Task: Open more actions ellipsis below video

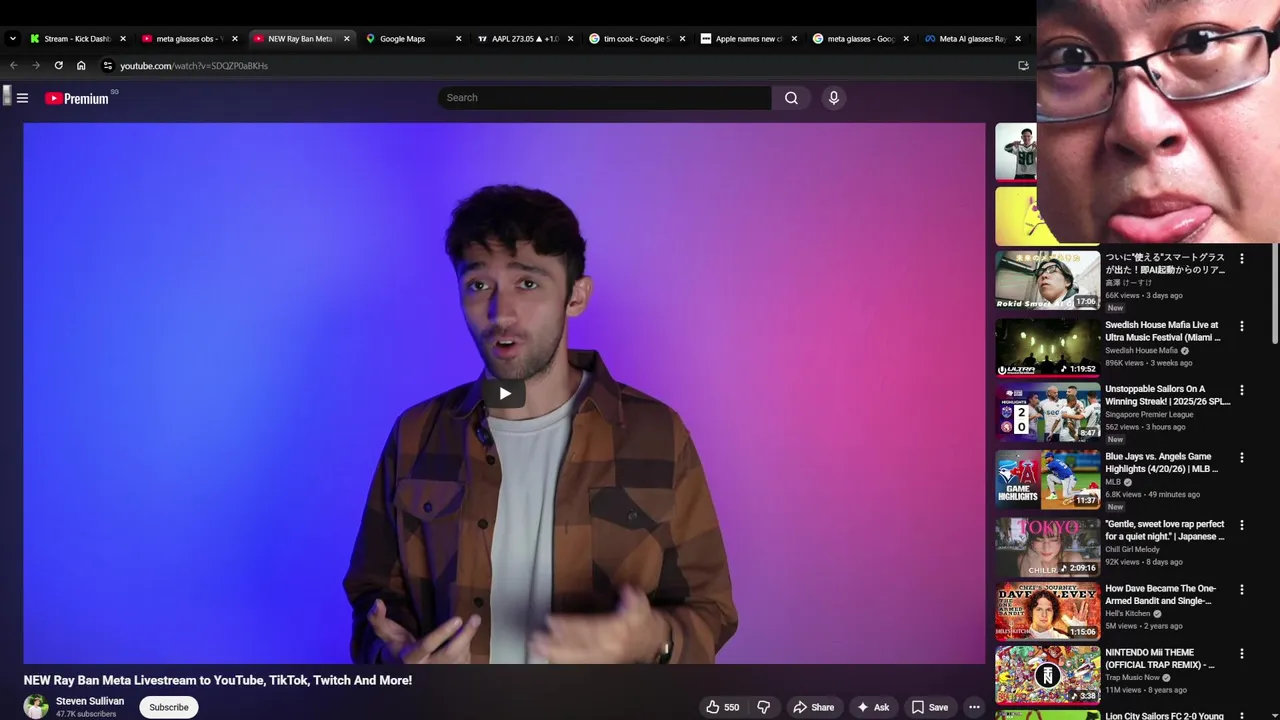Action: coord(974,707)
